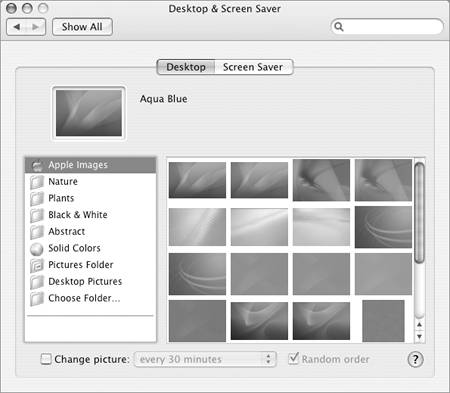Viewport: 450px width, 393px height.
Task: Select the Solid Colors sphere icon
Action: [x=37, y=249]
